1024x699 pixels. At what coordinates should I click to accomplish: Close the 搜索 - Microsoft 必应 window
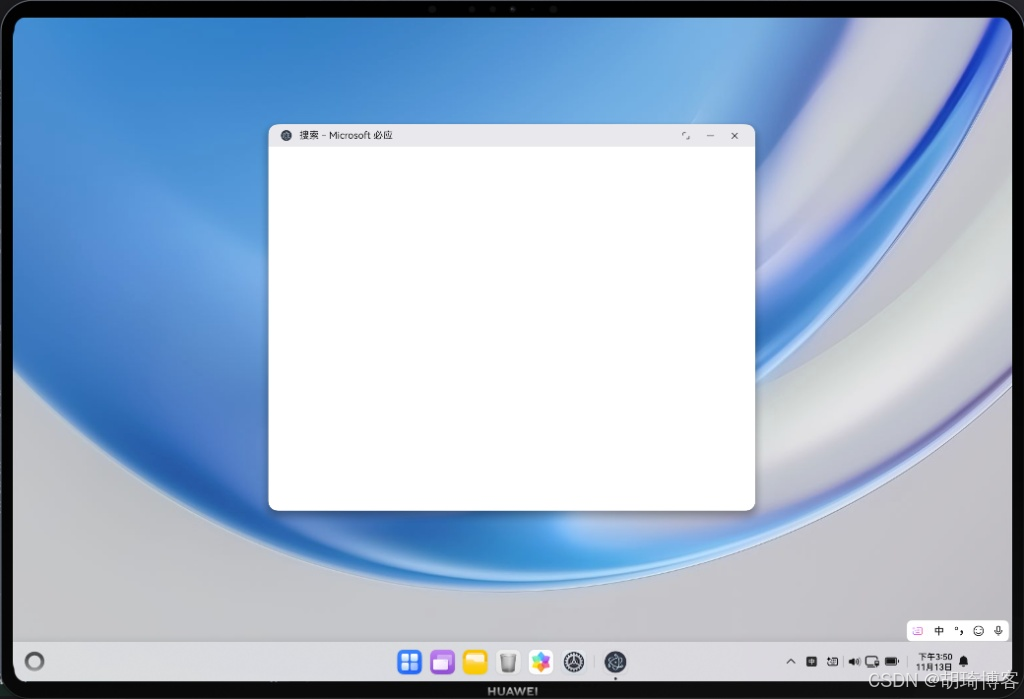[x=735, y=136]
